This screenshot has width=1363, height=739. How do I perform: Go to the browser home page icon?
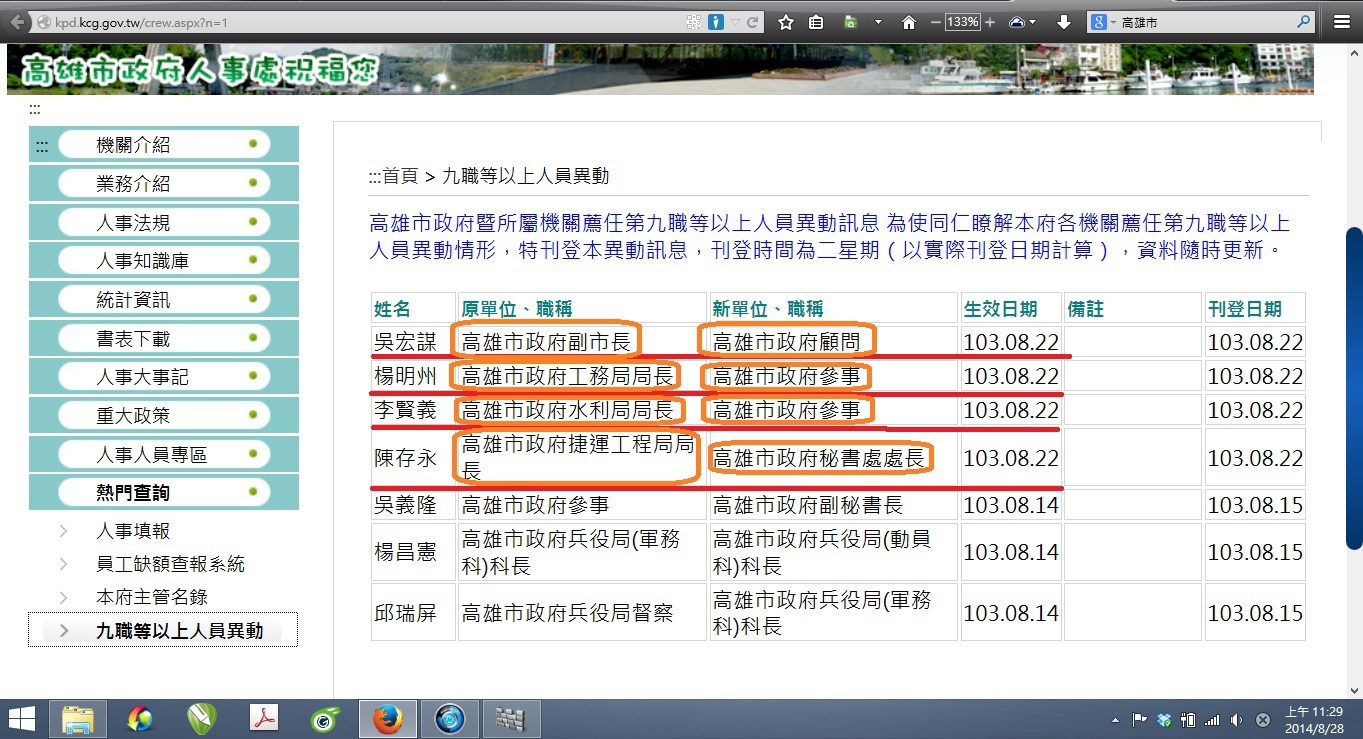[x=908, y=22]
